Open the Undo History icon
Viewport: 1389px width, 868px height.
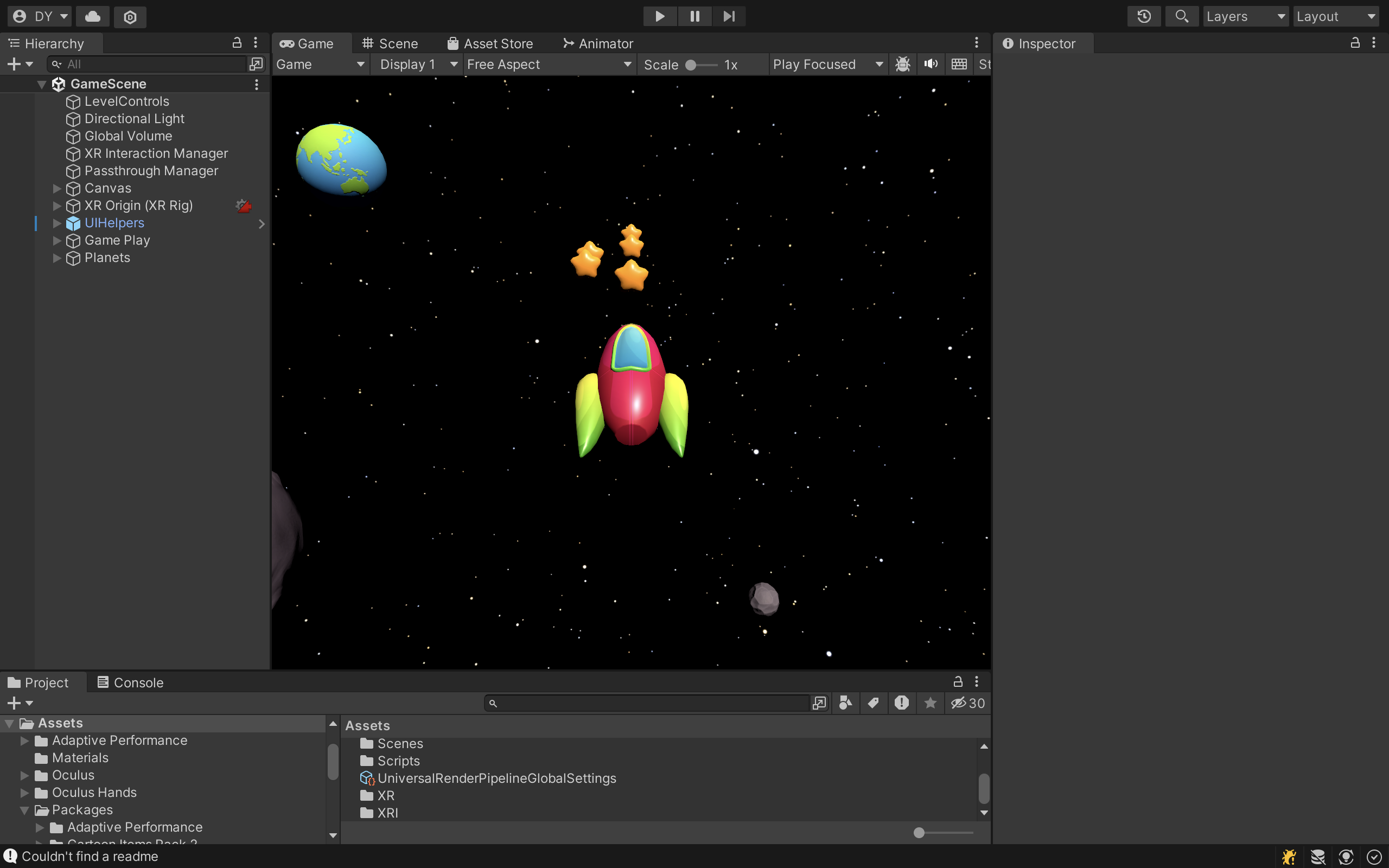point(1143,16)
